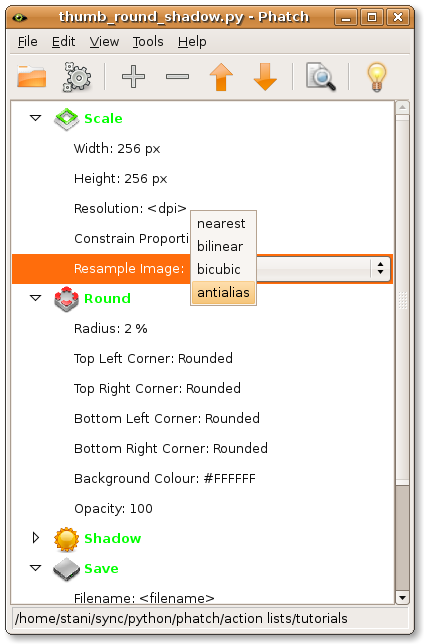Viewport: 424px width, 644px height.
Task: Collapse the Save action
Action: coord(36,568)
